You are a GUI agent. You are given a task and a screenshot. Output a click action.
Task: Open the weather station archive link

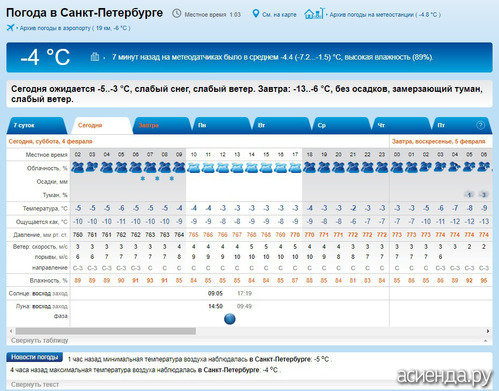[385, 15]
